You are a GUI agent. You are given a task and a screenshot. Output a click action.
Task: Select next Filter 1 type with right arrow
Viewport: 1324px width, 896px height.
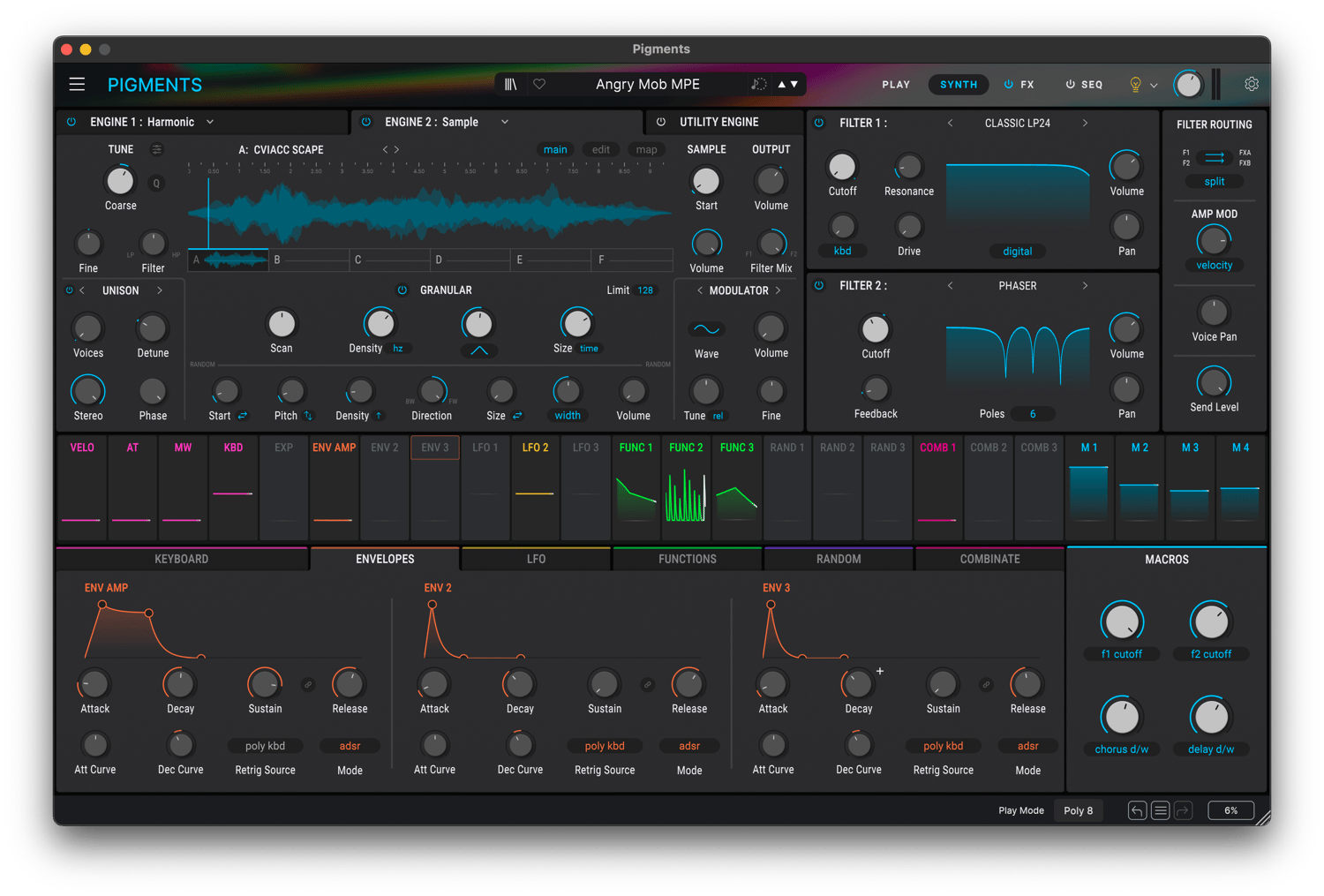click(x=1085, y=124)
